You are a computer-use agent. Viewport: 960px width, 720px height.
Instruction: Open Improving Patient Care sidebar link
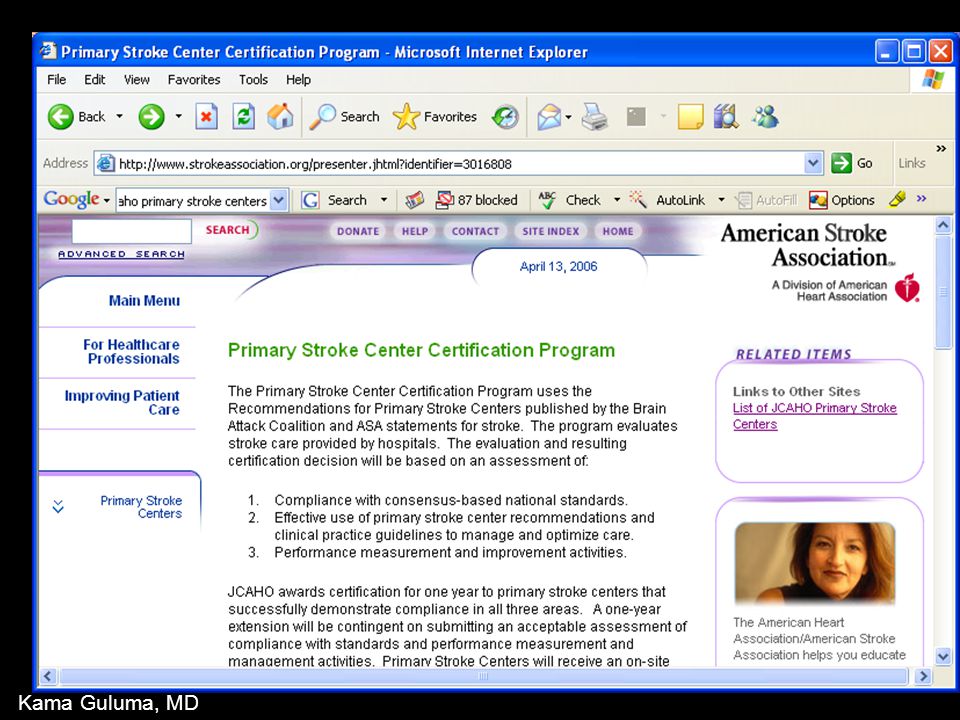coord(122,402)
